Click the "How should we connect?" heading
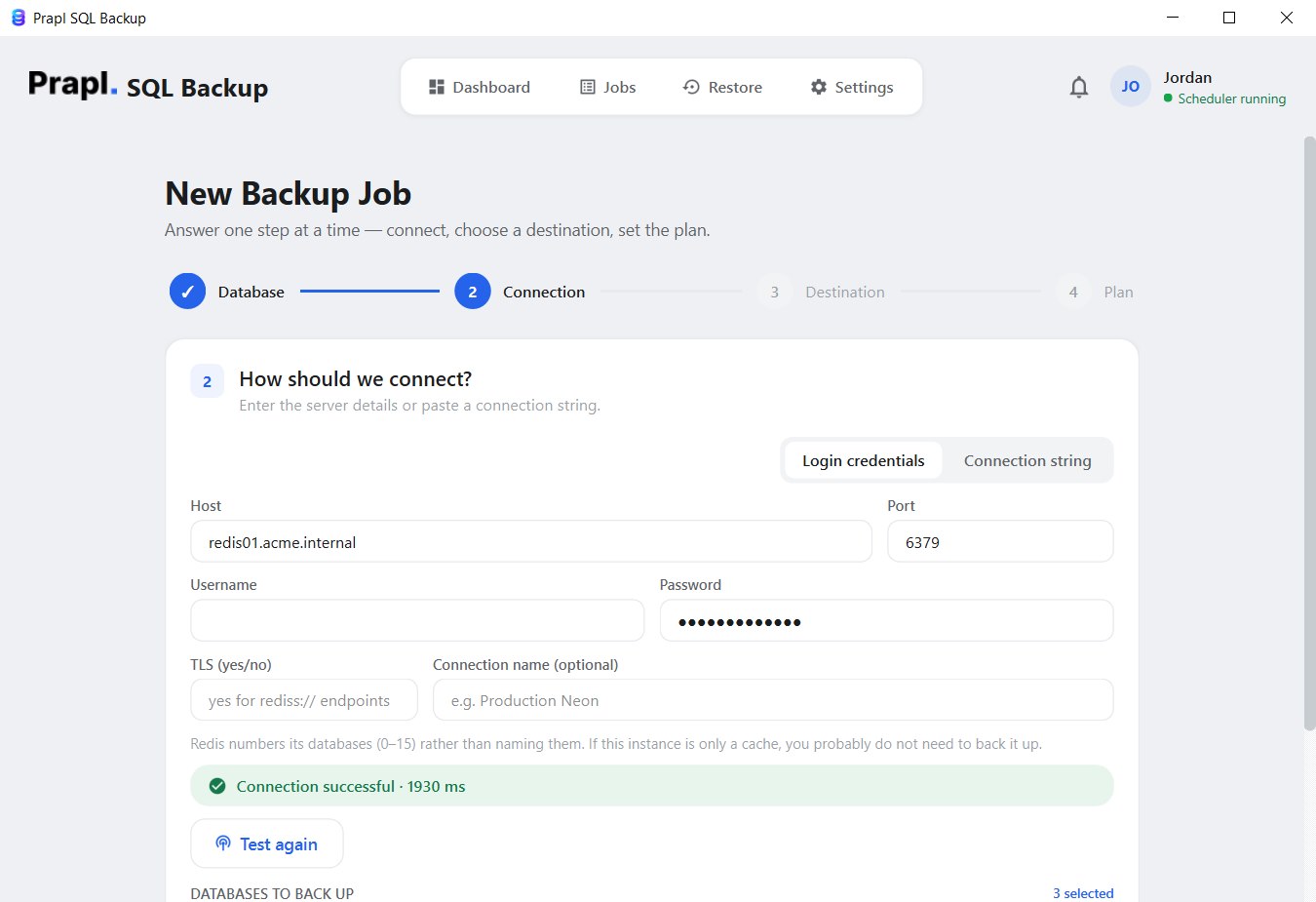This screenshot has height=902, width=1316. [356, 379]
